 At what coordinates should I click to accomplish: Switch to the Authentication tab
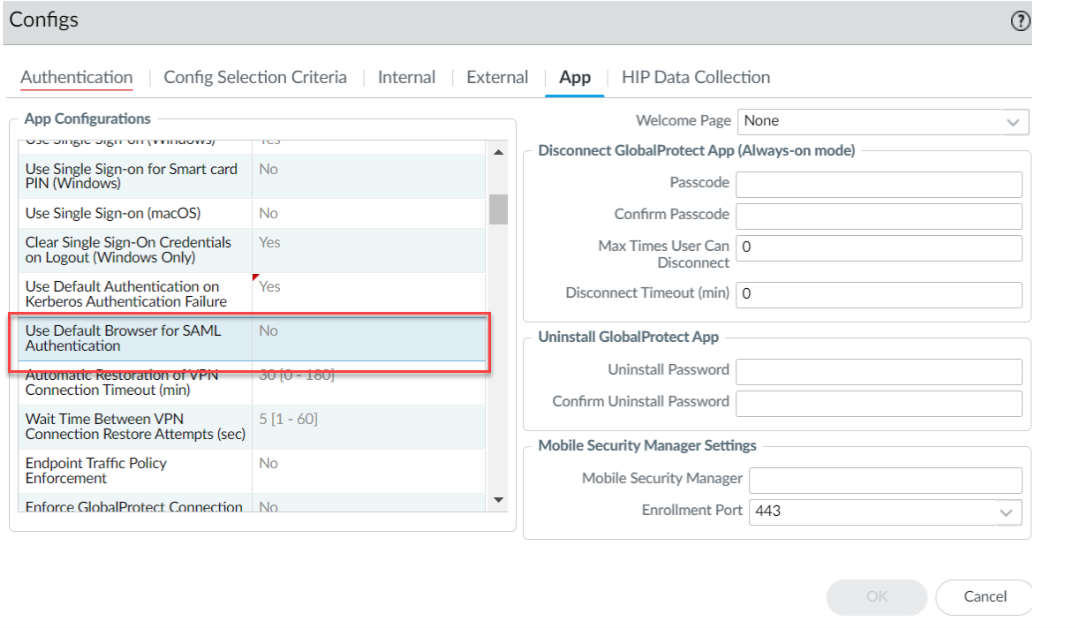76,77
